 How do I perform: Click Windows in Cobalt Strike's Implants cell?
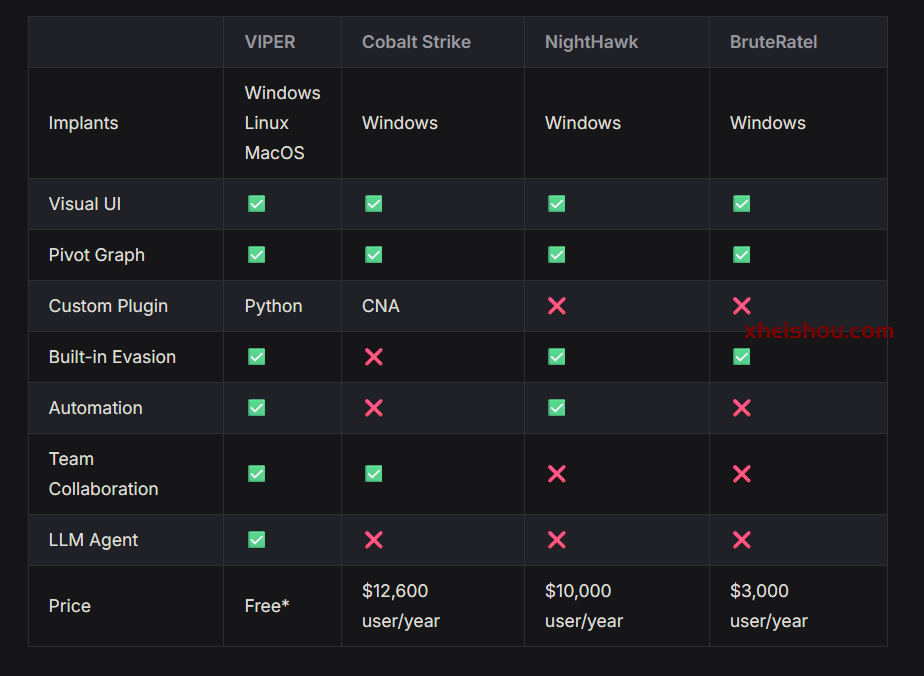[x=400, y=123]
